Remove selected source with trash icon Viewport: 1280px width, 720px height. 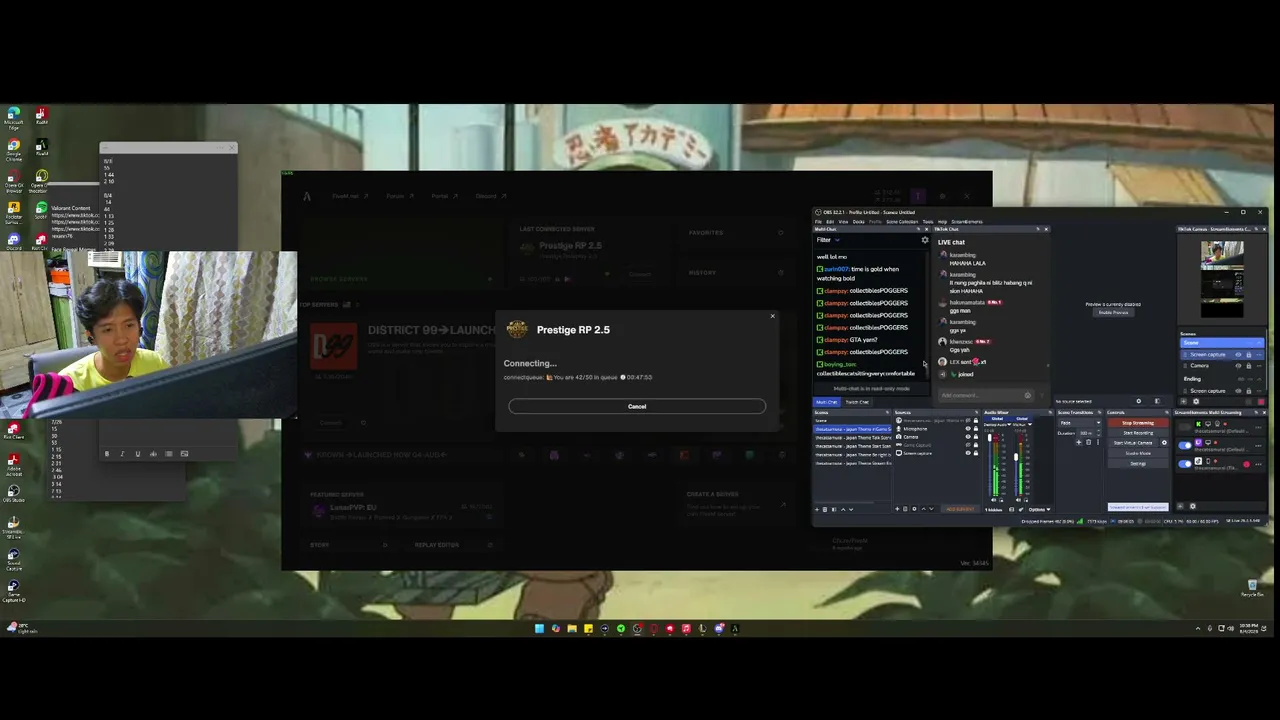click(x=905, y=509)
